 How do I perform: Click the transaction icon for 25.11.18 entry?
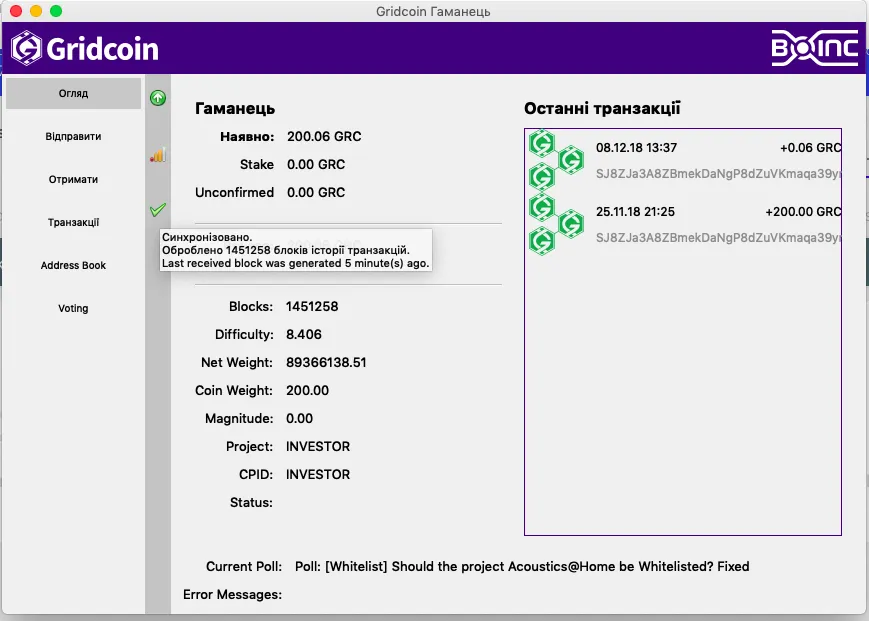point(556,224)
